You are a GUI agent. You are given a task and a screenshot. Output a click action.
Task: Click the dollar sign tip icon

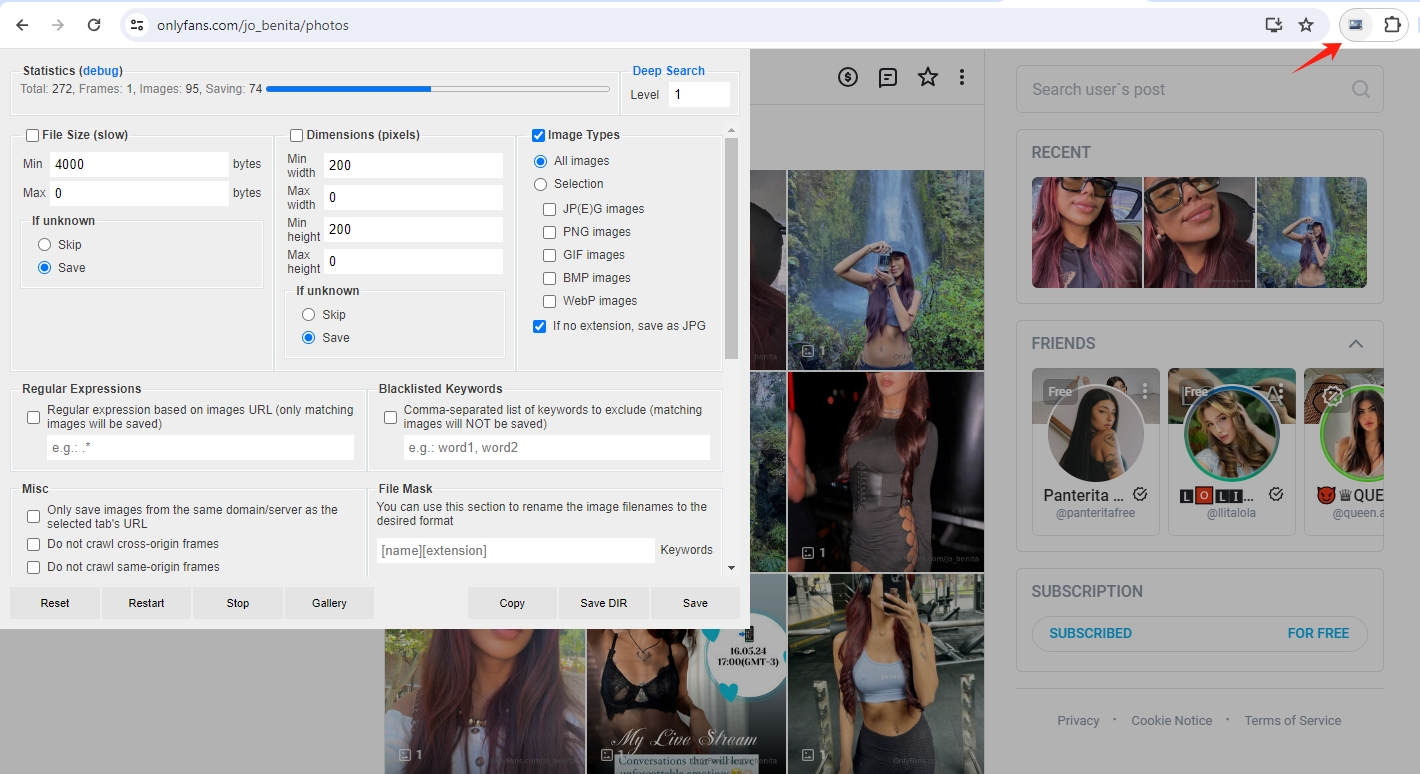pos(848,77)
